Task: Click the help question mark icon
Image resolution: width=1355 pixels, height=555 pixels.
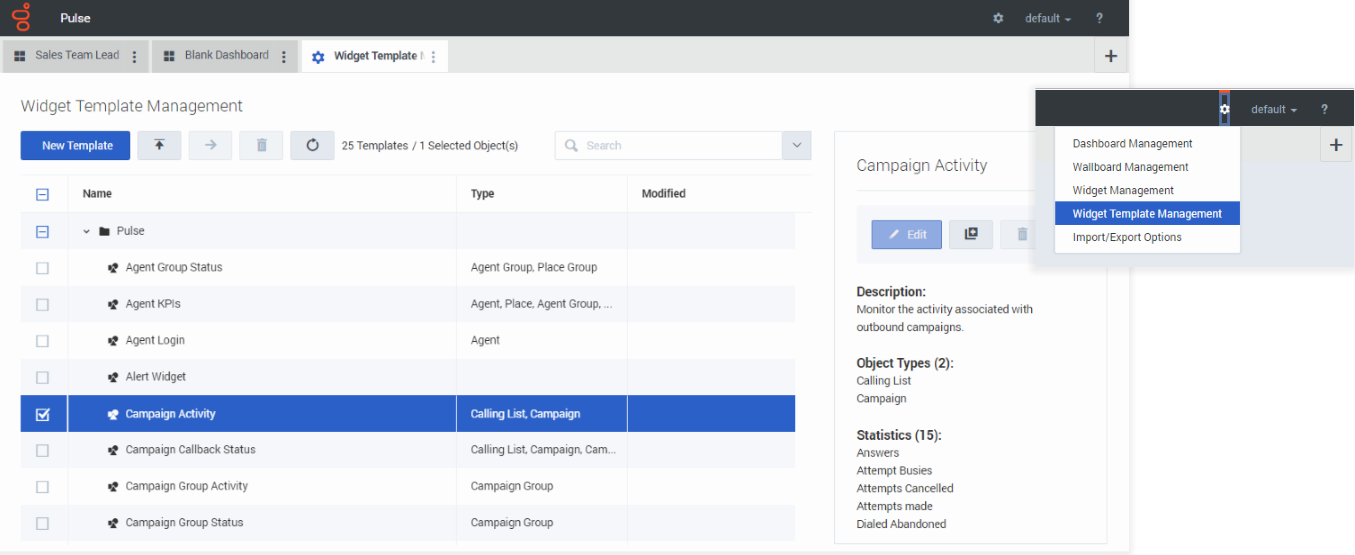Action: point(1099,18)
